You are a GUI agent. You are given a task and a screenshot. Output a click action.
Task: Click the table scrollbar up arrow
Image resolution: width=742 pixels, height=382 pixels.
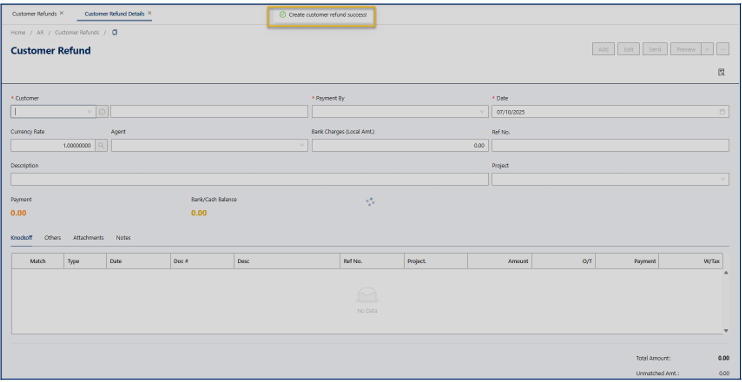pos(726,273)
